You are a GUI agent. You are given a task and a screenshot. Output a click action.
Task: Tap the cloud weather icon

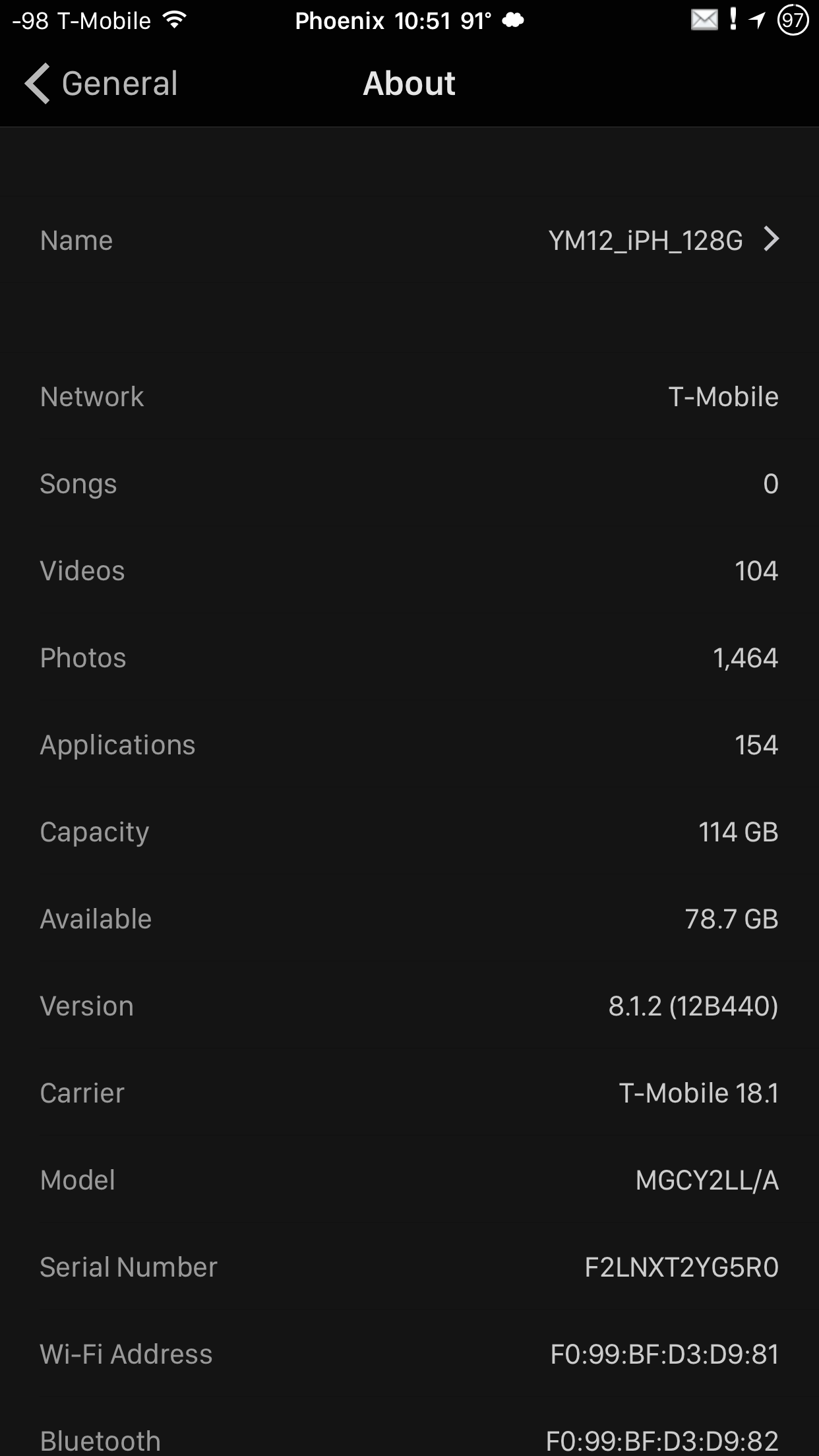[513, 20]
